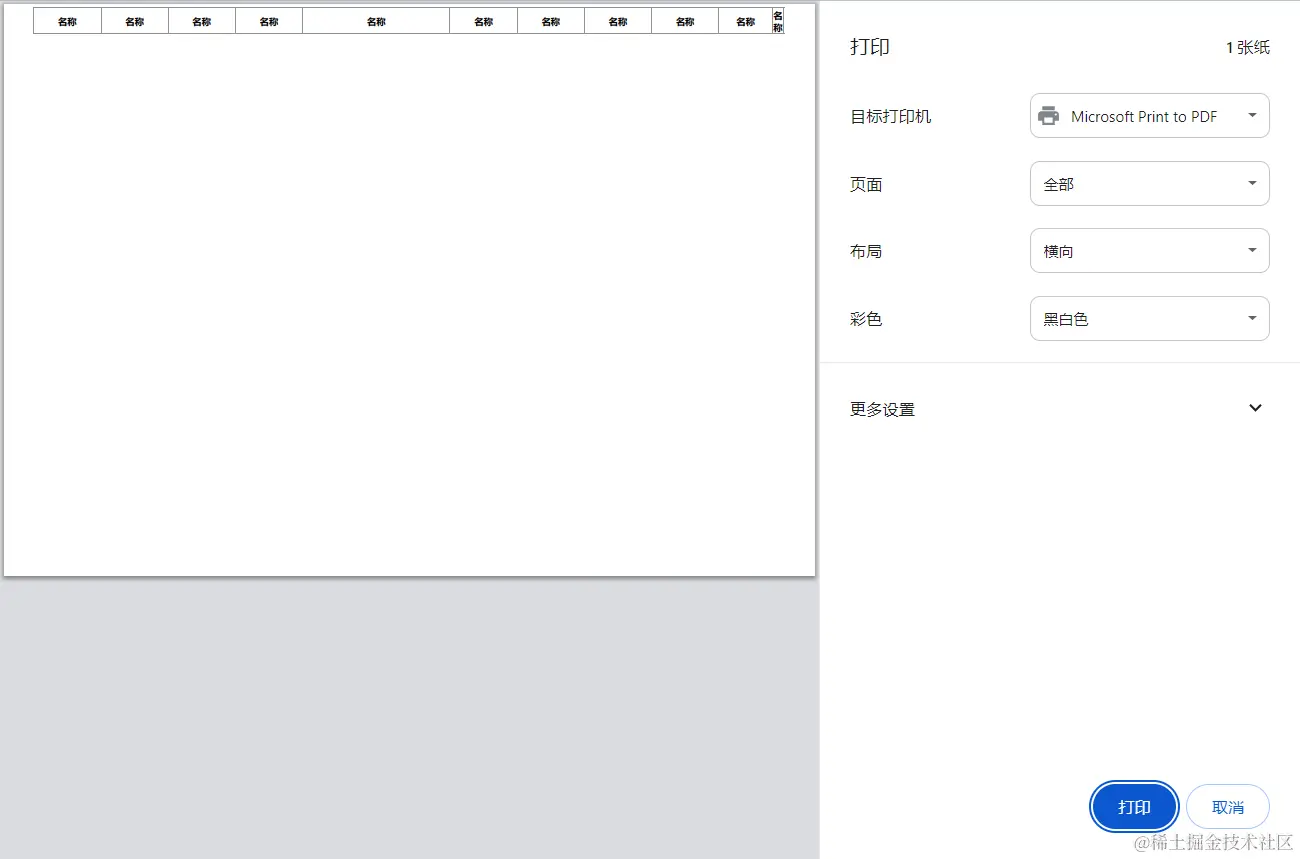The width and height of the screenshot is (1300, 859).
Task: Open the Microsoft Print to PDF destination dropdown
Action: [x=1150, y=116]
